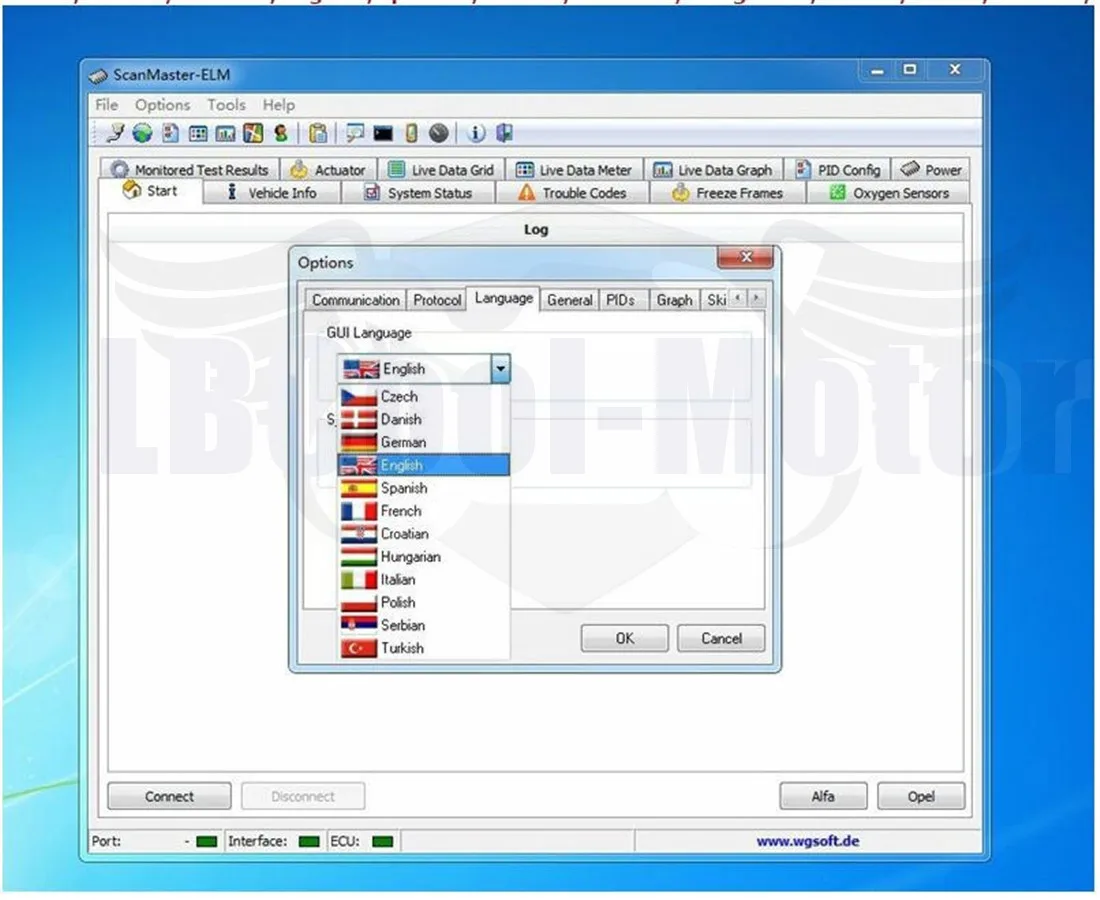Open the Oxygen Sensors tab

click(x=889, y=193)
